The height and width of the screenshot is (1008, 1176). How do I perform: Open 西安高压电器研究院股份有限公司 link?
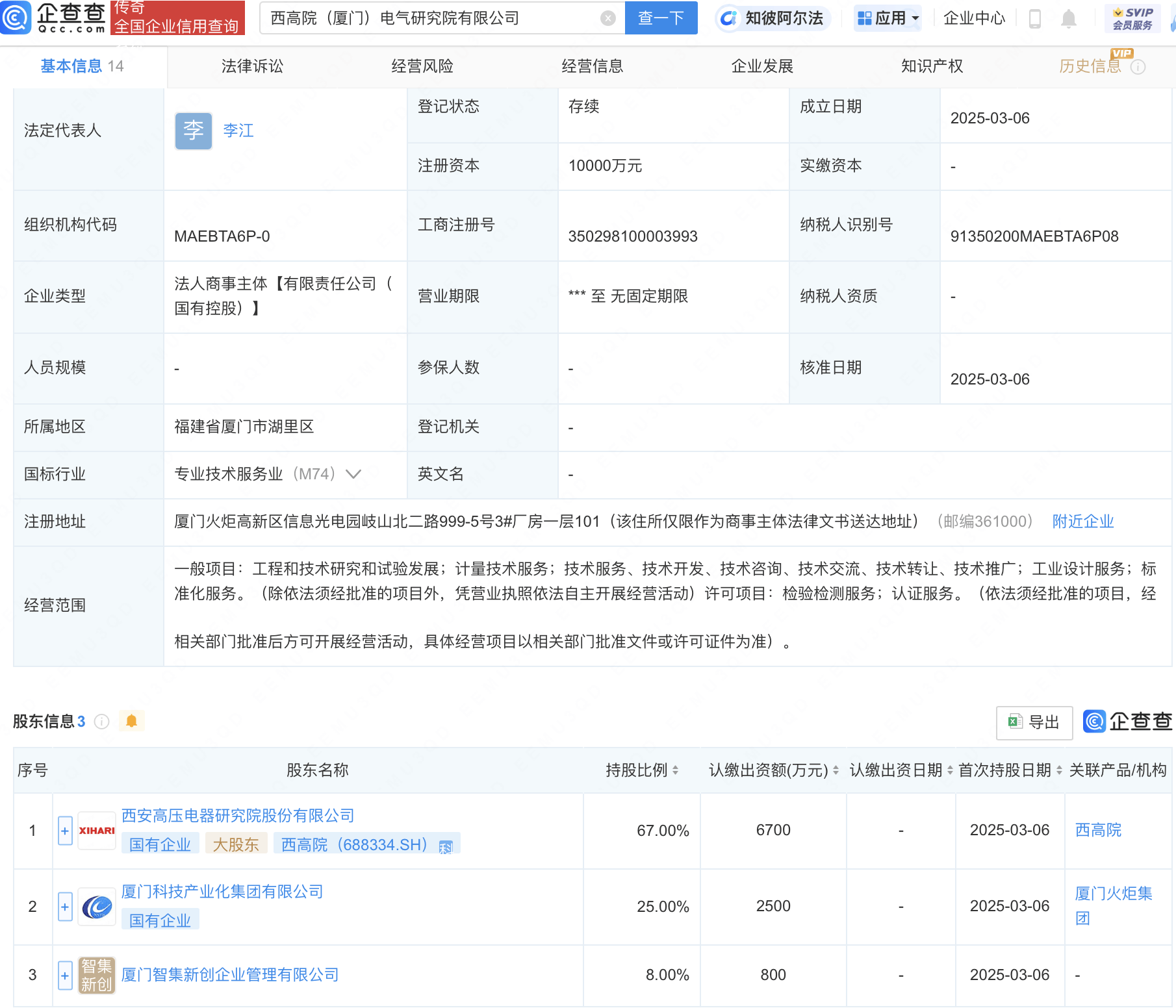[238, 816]
